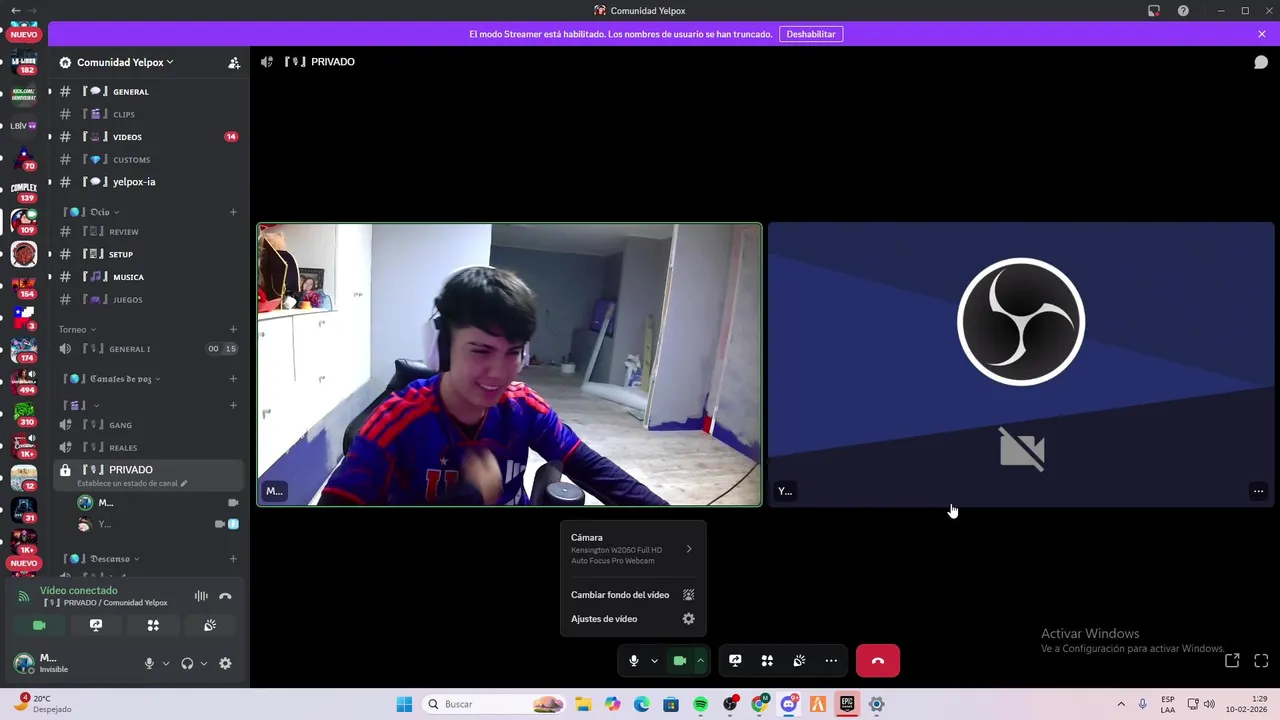Viewport: 1280px width, 720px height.
Task: Mute microphone in the bottom call controls
Action: pyautogui.click(x=634, y=661)
